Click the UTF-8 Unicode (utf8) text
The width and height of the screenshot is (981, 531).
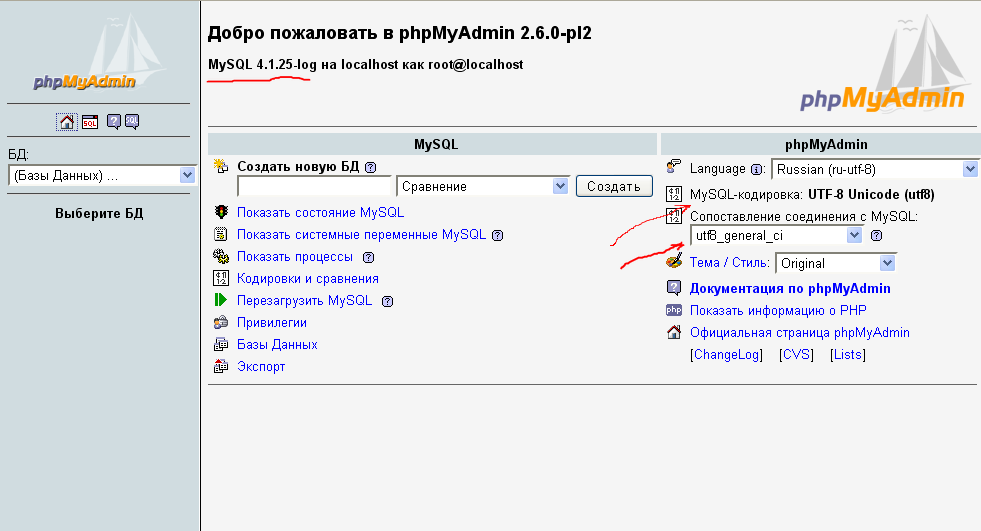click(x=872, y=195)
